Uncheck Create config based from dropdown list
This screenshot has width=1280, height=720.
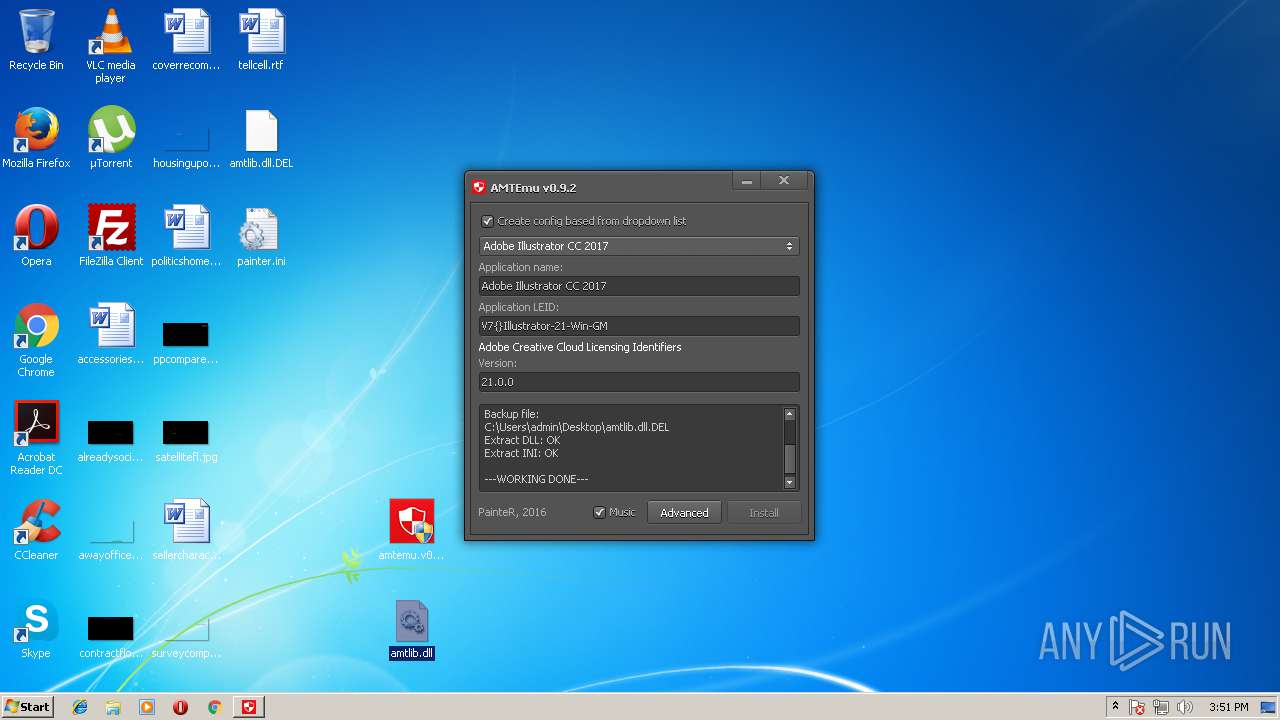tap(487, 221)
